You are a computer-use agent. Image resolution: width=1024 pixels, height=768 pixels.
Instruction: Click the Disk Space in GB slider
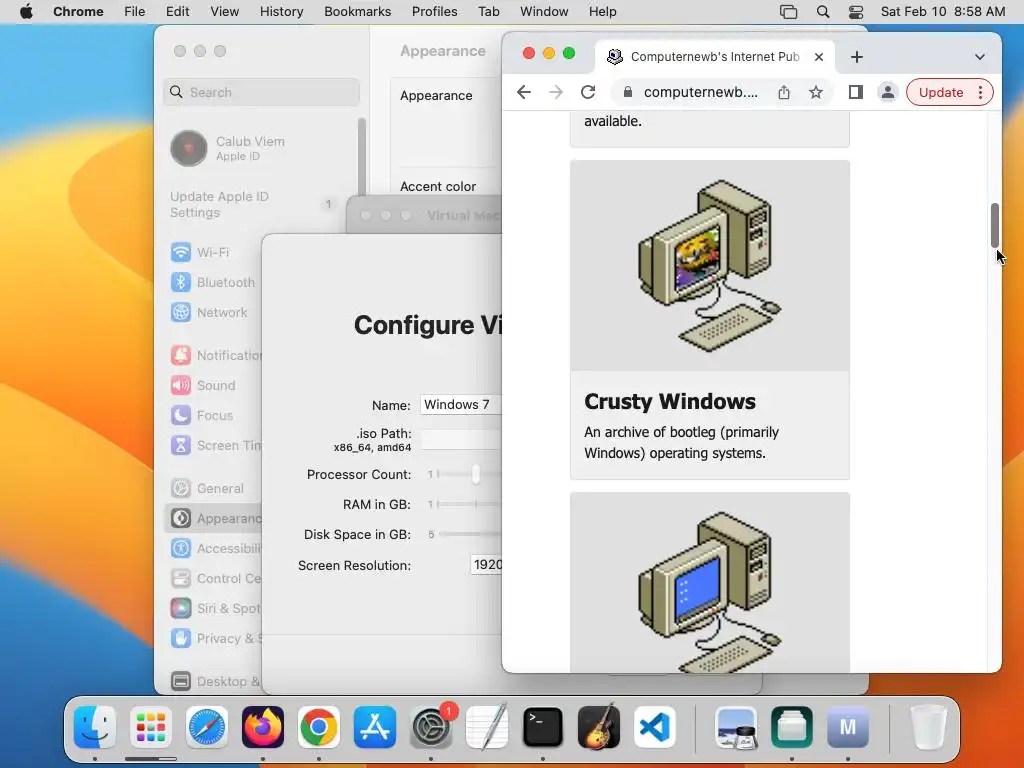469,534
